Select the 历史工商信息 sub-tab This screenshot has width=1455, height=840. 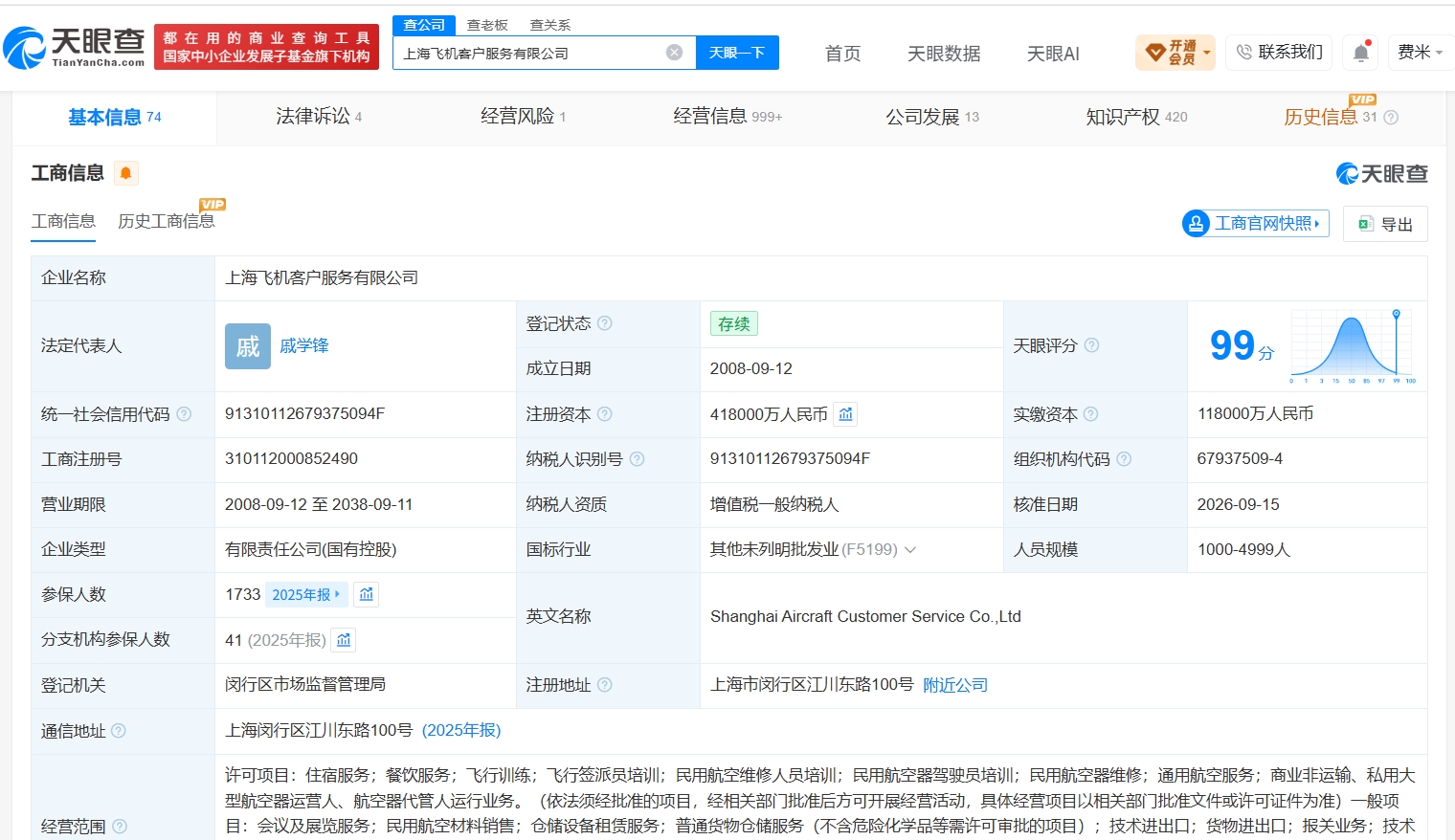click(x=167, y=221)
